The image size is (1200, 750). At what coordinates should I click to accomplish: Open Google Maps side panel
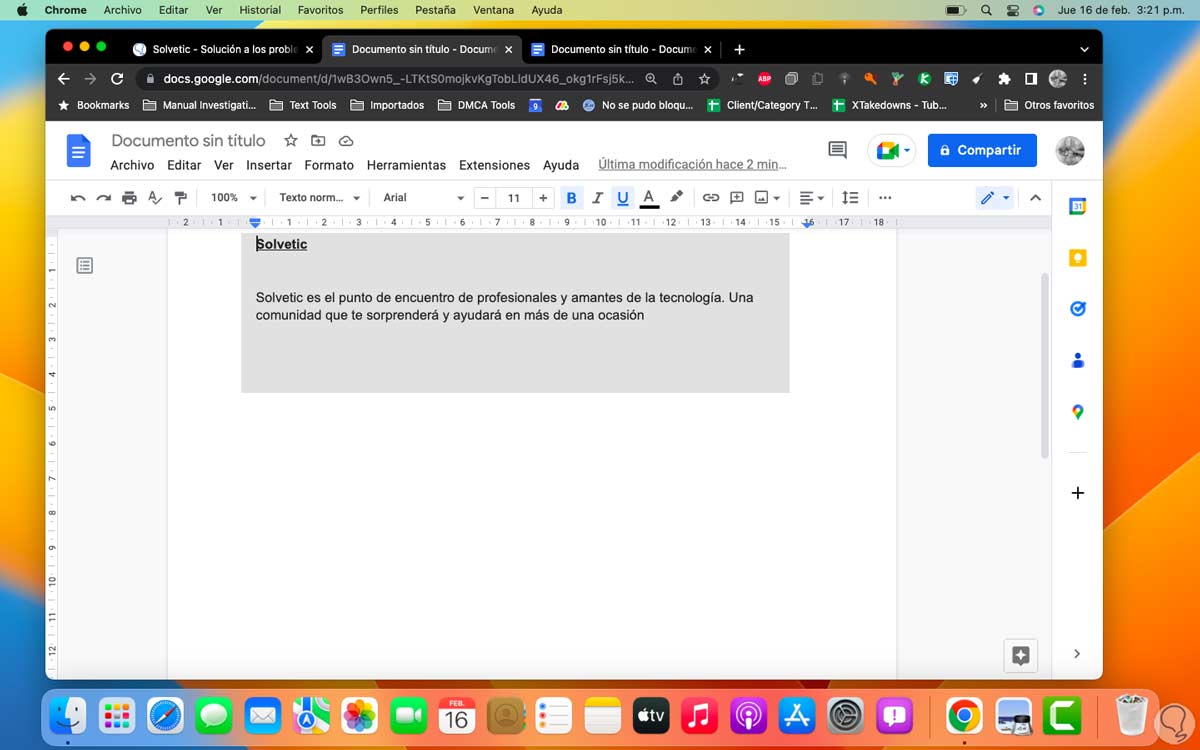pos(1078,412)
